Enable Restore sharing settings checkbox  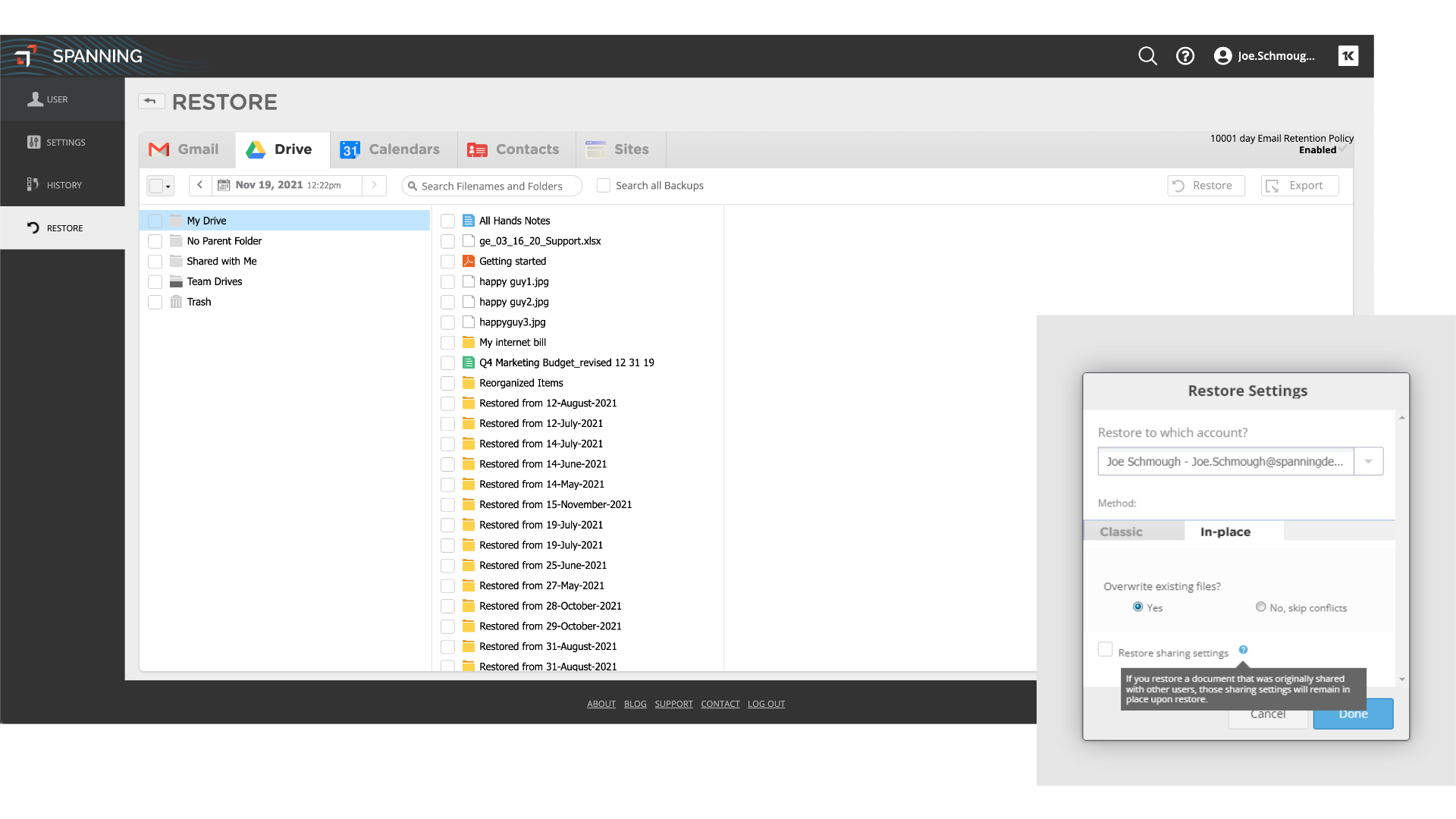coord(1106,651)
